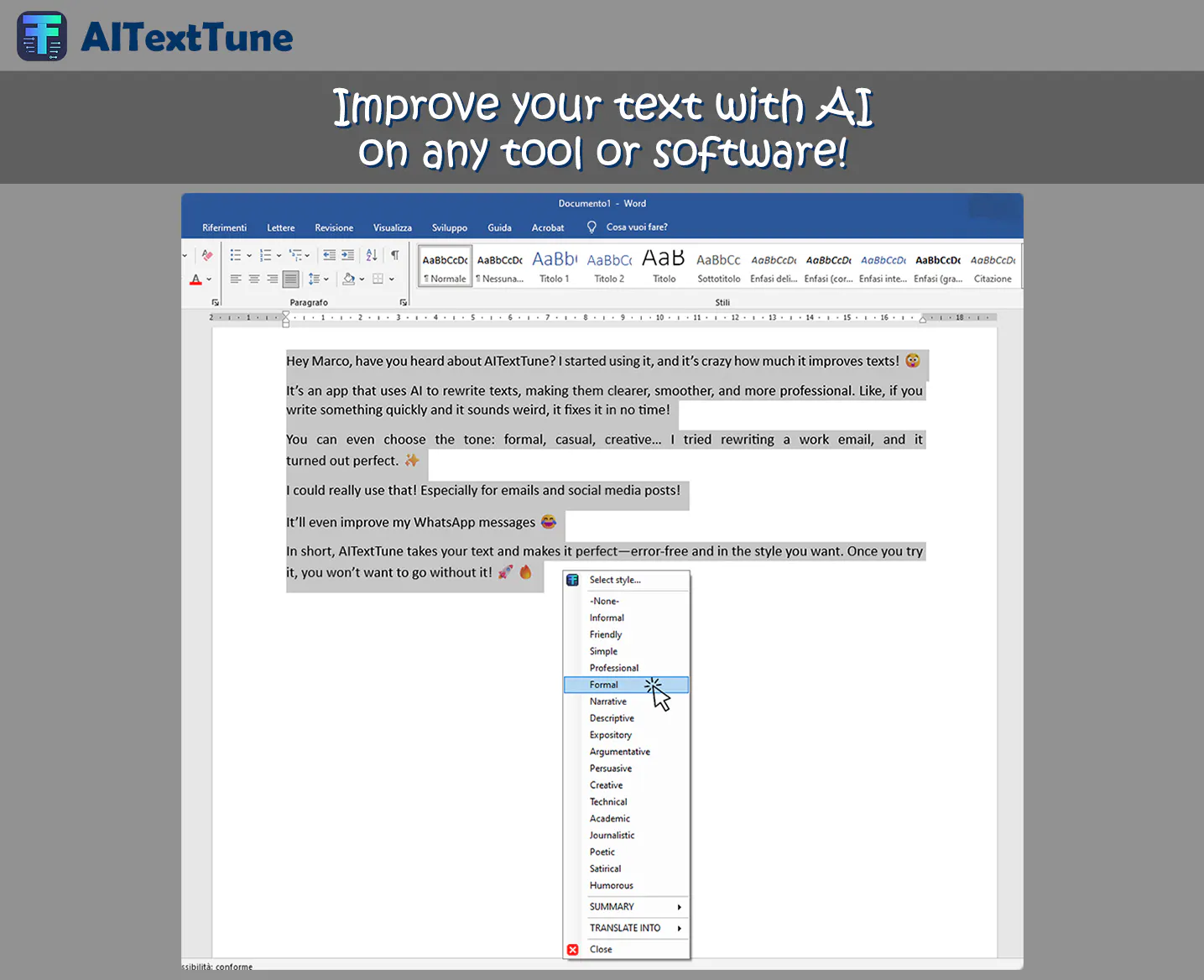Pick the Humorous style
The image size is (1204, 980).
point(627,886)
